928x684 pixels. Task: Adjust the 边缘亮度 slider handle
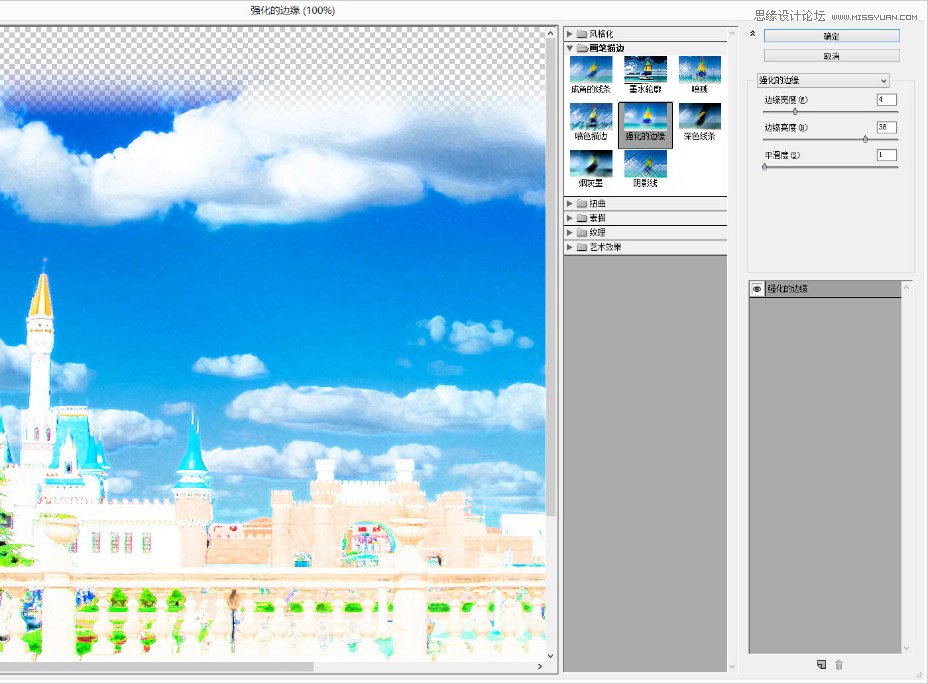point(865,139)
